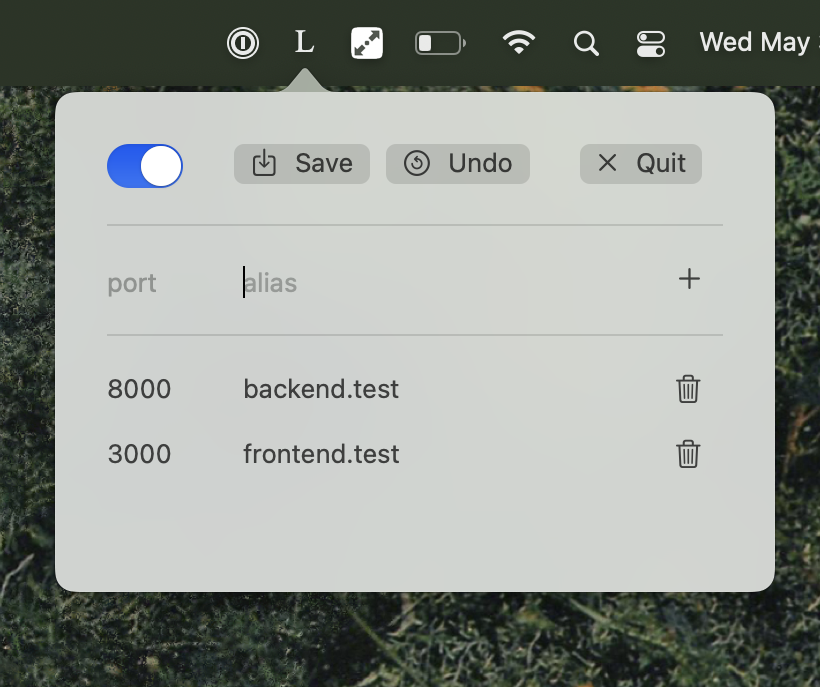The image size is (820, 687).
Task: Open the battery status menu
Action: pos(440,43)
